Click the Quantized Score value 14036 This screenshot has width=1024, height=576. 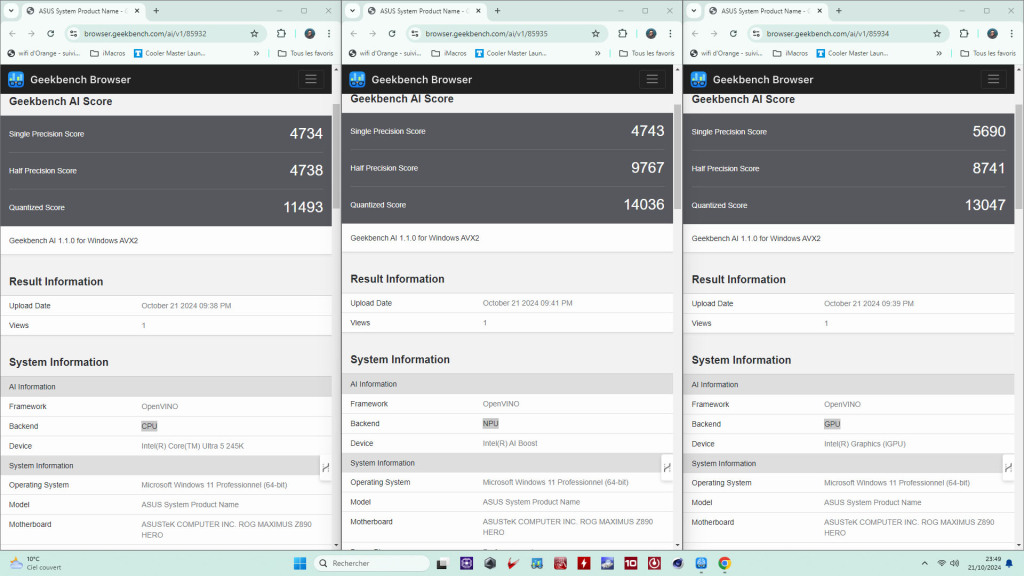click(644, 204)
